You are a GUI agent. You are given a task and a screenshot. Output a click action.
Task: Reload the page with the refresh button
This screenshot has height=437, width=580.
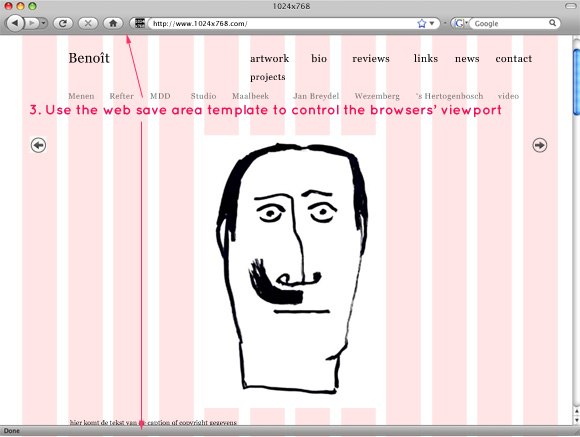[x=63, y=23]
